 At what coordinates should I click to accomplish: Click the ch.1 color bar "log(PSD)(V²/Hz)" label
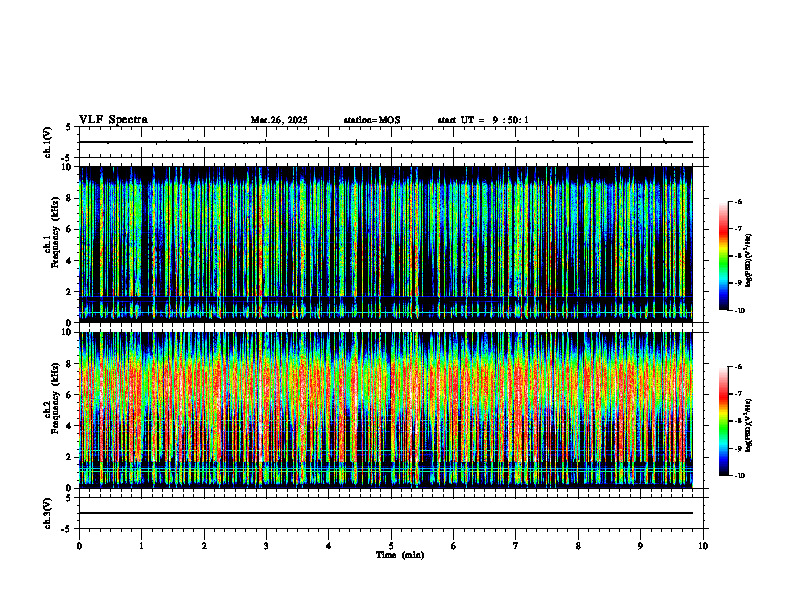tap(749, 261)
